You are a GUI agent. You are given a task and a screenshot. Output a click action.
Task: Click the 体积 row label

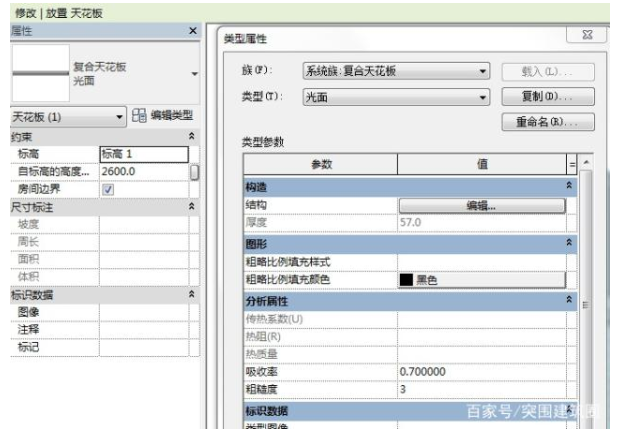pos(28,276)
